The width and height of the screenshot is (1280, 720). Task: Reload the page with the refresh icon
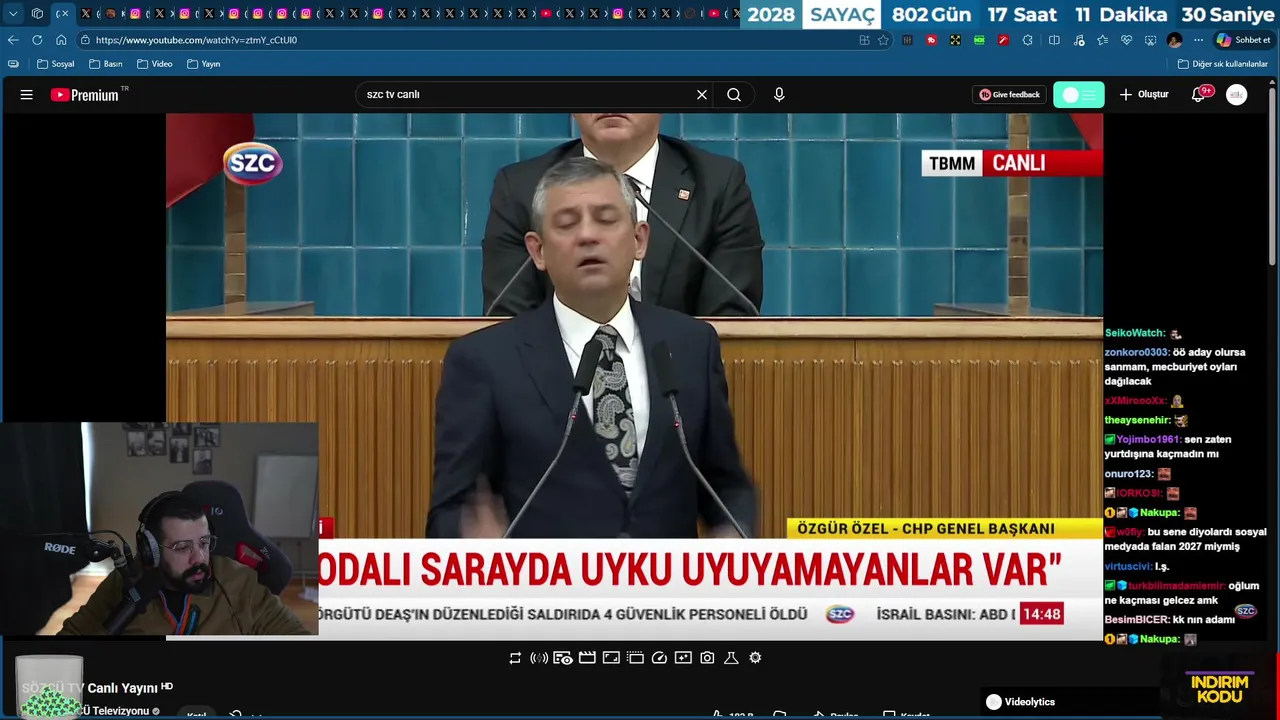tap(37, 40)
